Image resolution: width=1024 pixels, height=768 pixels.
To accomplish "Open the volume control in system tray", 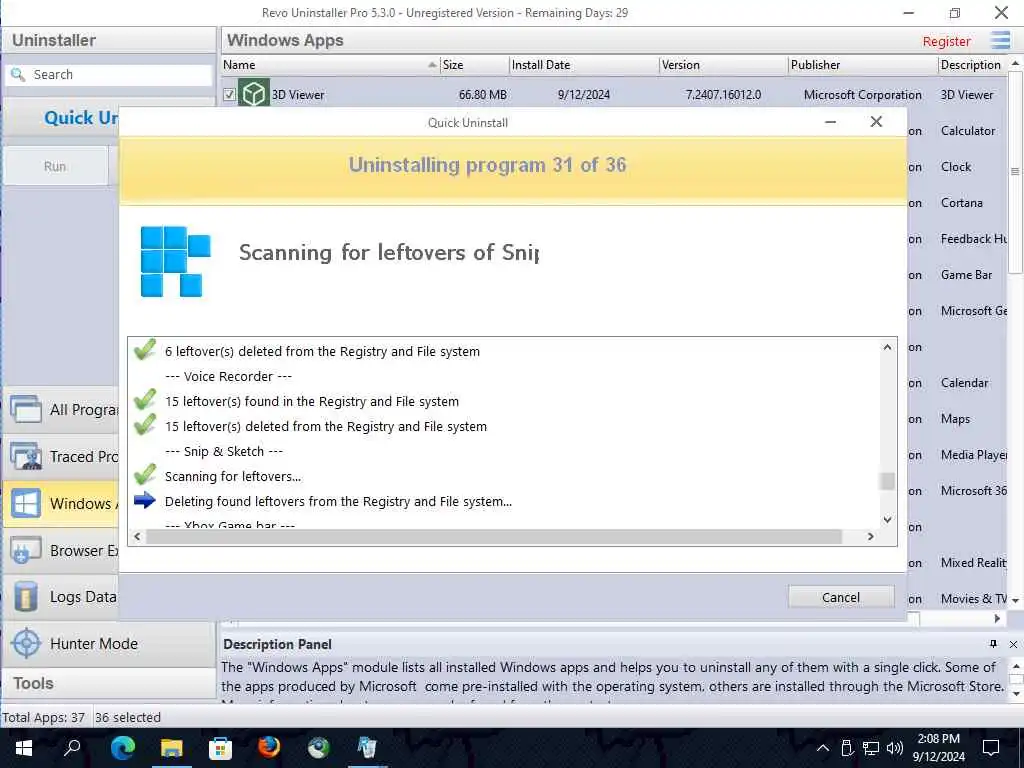I will (x=895, y=748).
